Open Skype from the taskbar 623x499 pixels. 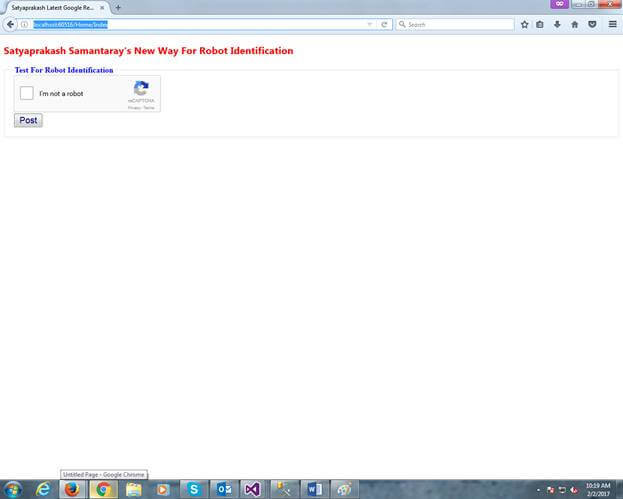click(x=194, y=489)
